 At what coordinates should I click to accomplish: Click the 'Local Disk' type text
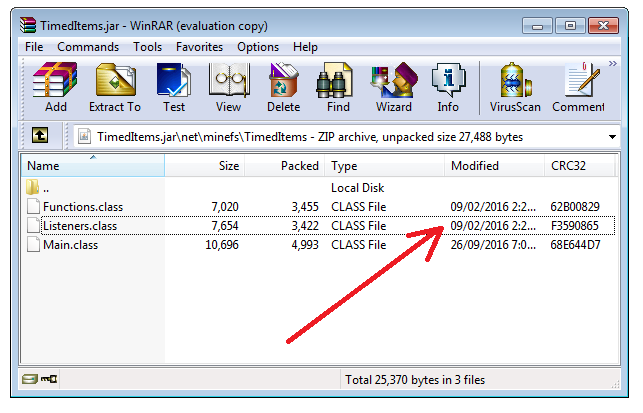pyautogui.click(x=358, y=188)
